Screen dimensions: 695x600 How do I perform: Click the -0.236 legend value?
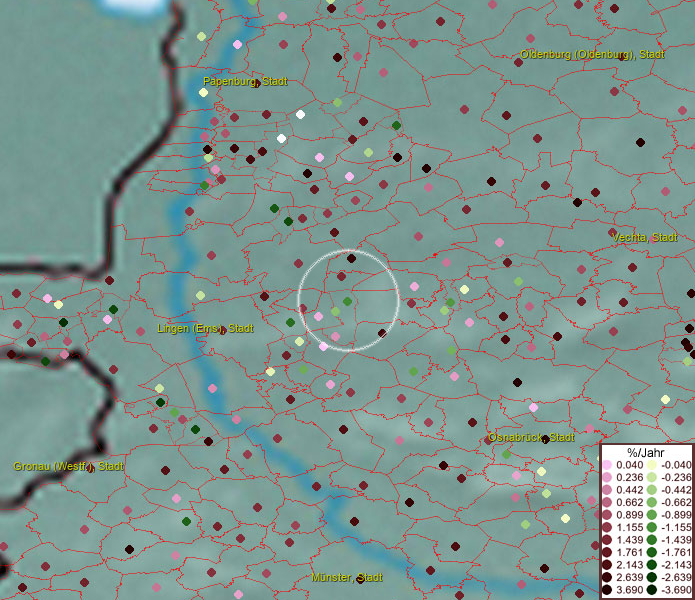pyautogui.click(x=676, y=477)
